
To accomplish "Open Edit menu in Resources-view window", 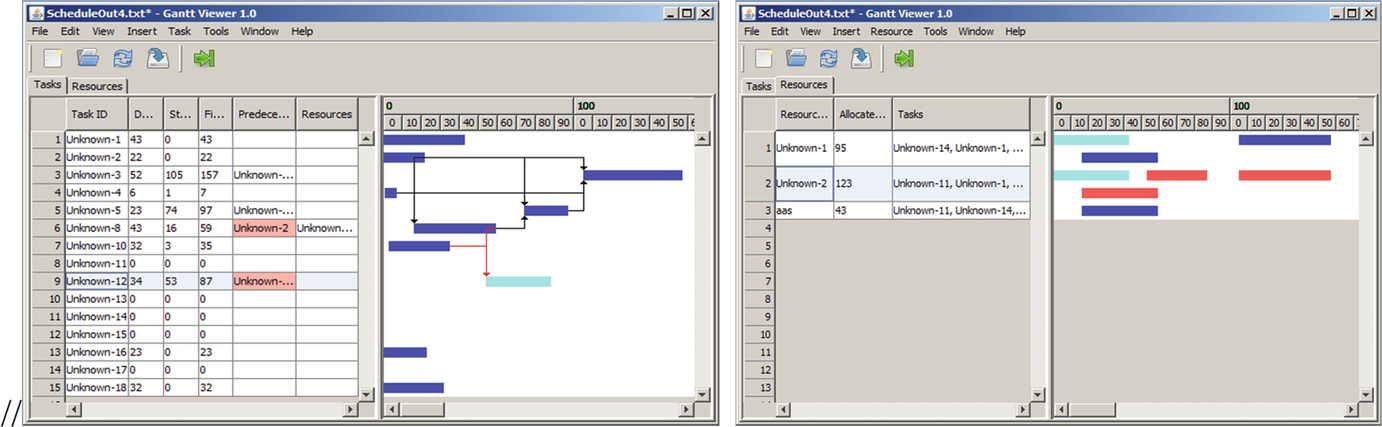I will point(781,31).
